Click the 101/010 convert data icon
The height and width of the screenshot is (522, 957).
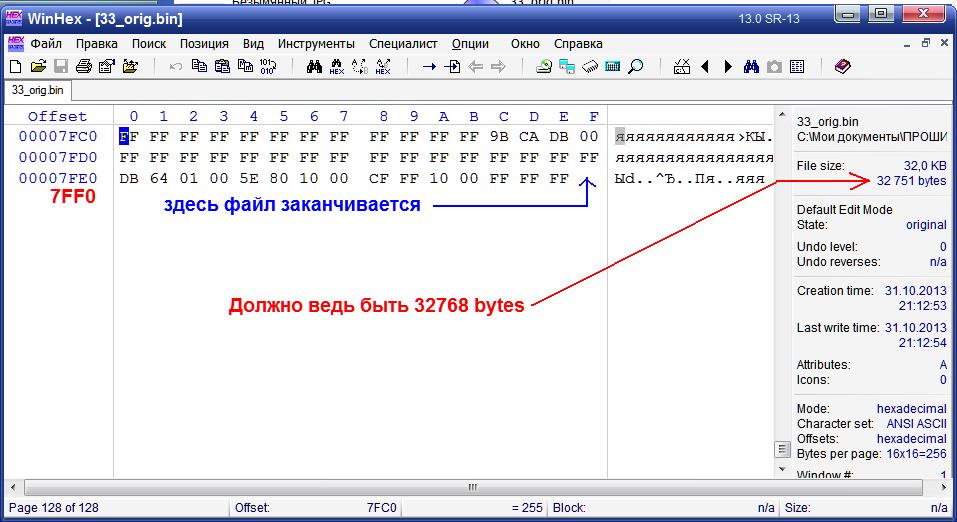[x=268, y=67]
